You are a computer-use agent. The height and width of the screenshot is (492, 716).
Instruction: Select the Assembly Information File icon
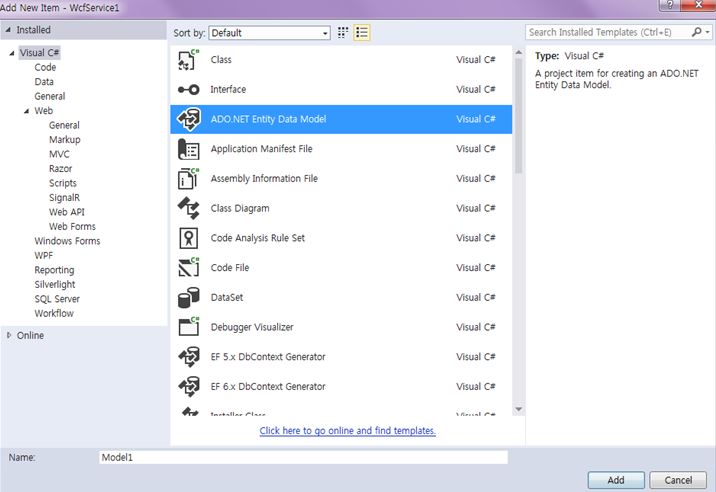pyautogui.click(x=189, y=179)
